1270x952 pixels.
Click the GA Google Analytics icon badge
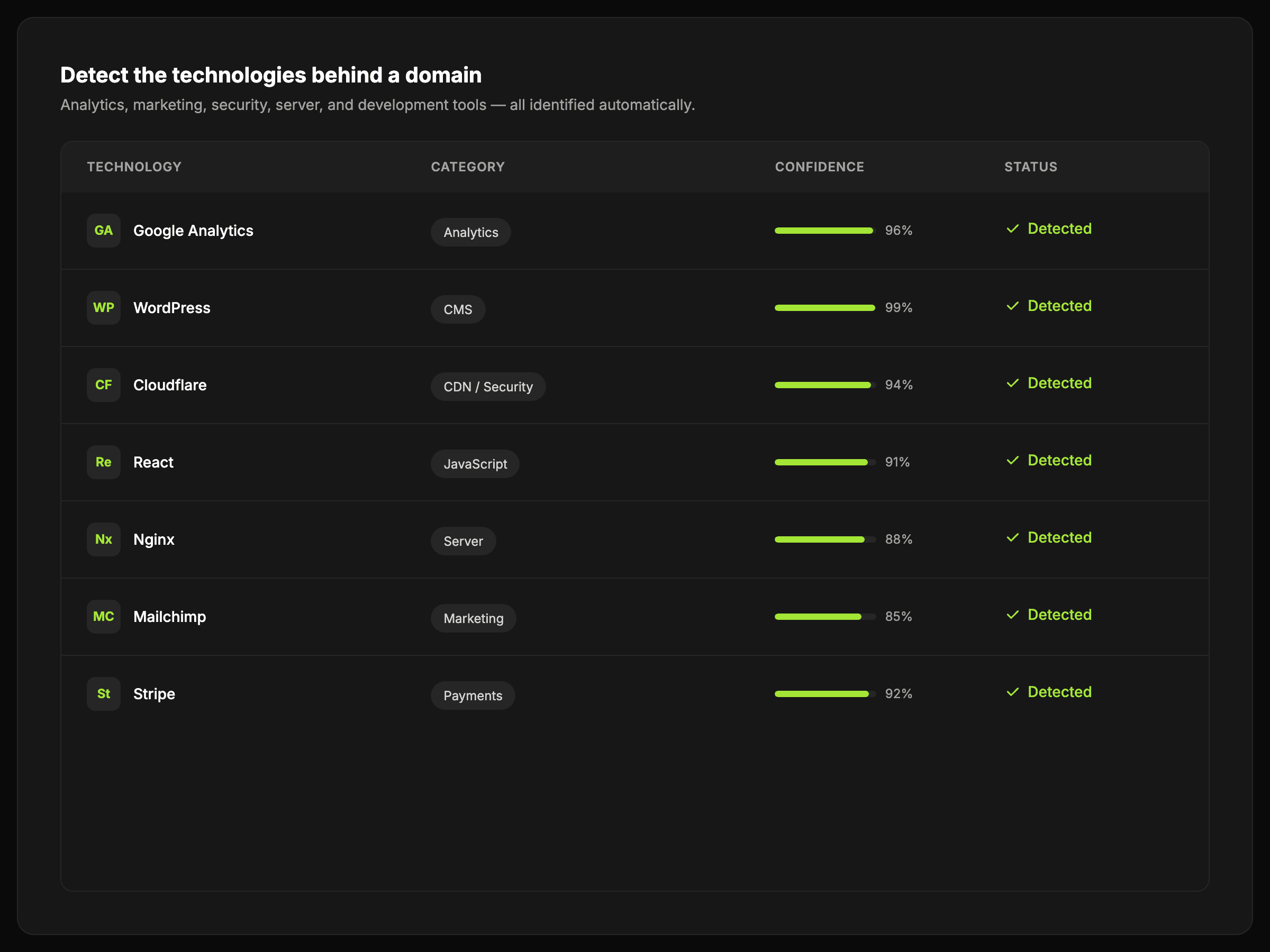[103, 231]
